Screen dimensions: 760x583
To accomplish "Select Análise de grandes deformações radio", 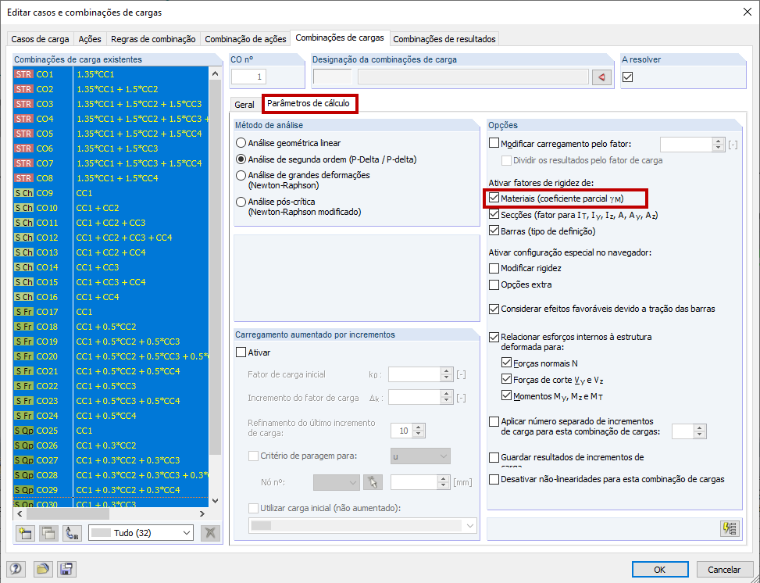I will 240,175.
